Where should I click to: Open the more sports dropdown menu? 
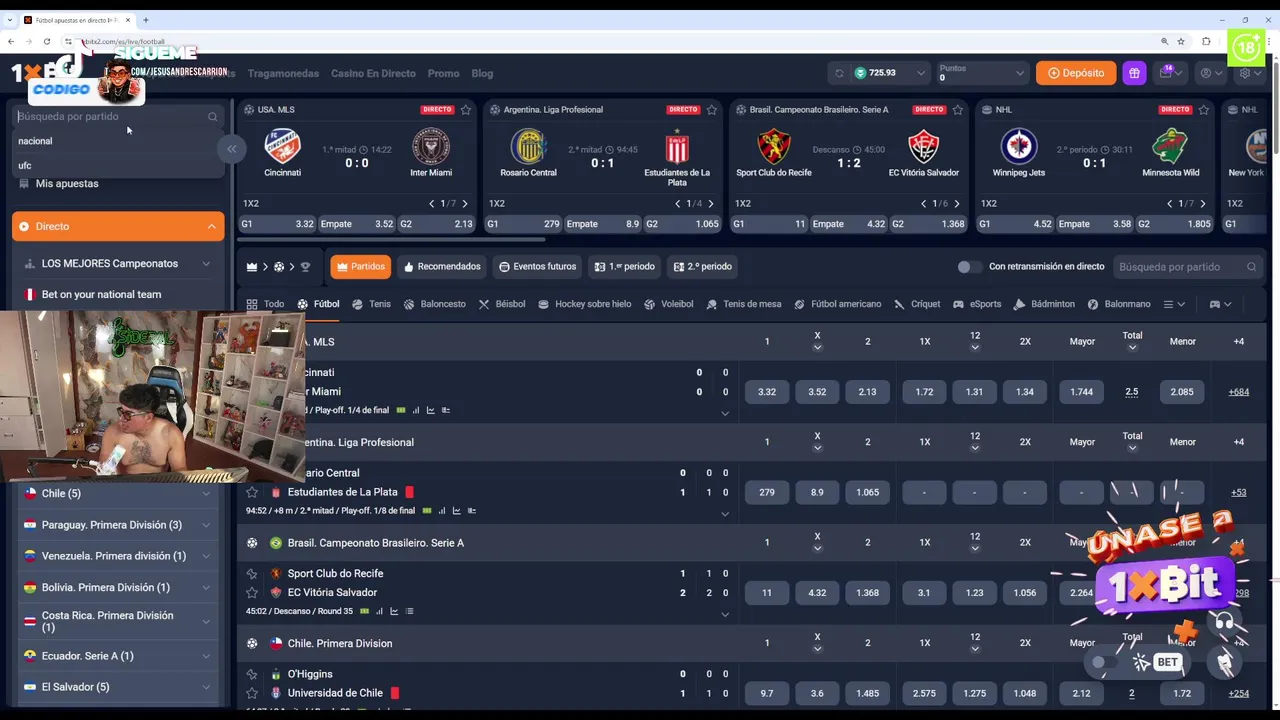(1174, 304)
